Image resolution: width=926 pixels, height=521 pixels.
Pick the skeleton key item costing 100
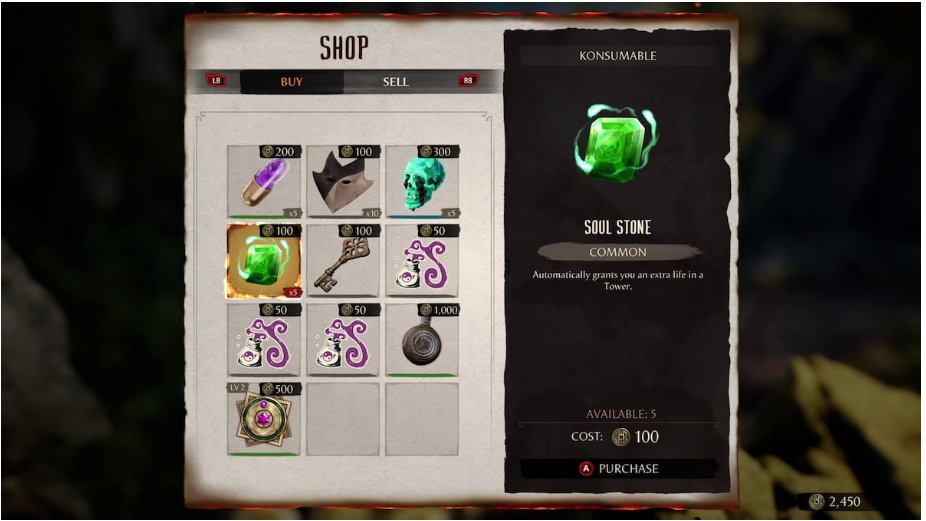pyautogui.click(x=343, y=260)
